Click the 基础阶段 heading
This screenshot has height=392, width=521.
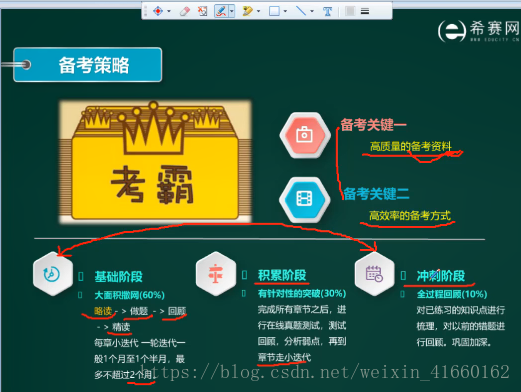[x=118, y=277]
